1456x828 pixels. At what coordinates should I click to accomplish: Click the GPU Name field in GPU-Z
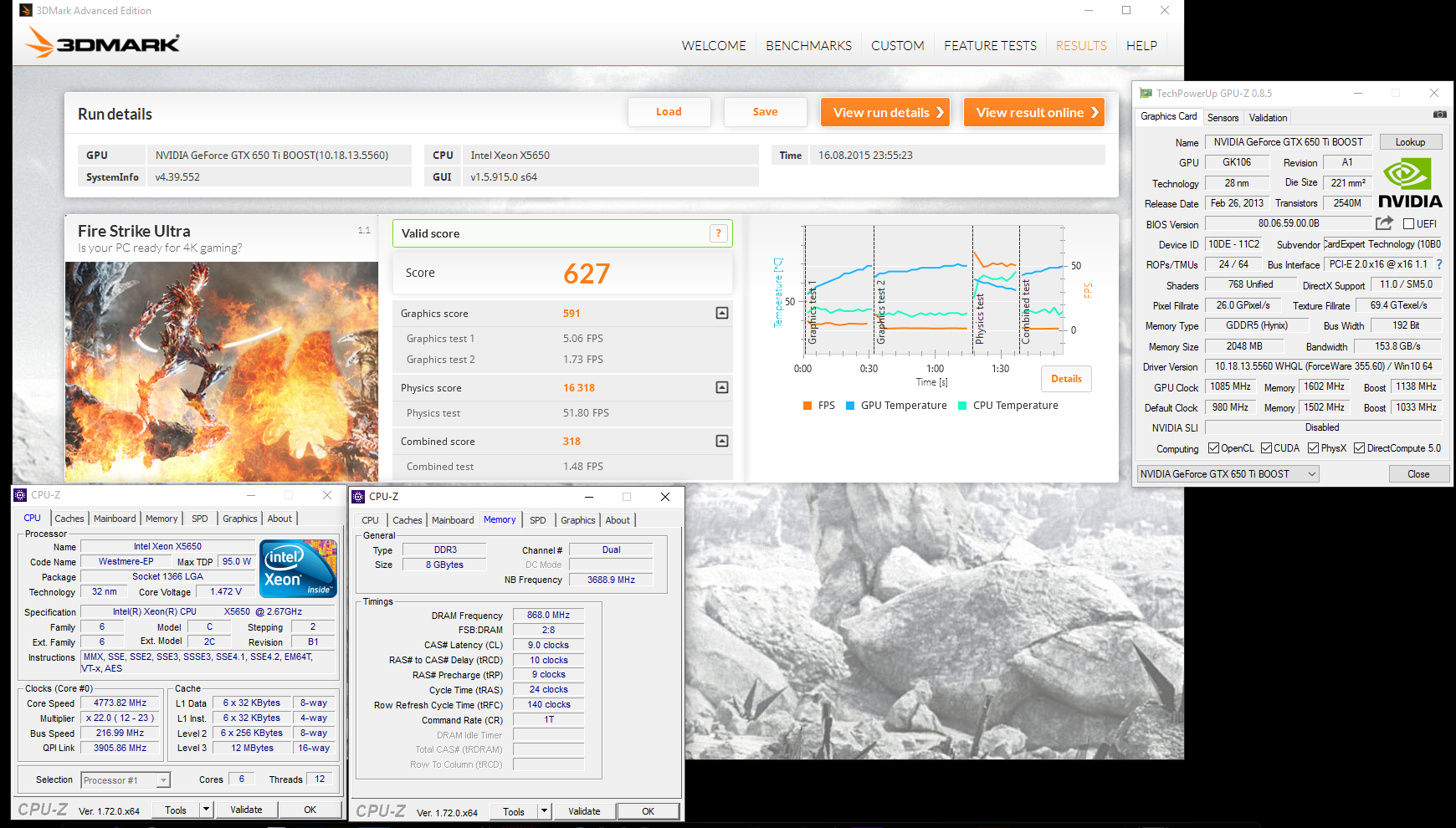coord(1288,142)
